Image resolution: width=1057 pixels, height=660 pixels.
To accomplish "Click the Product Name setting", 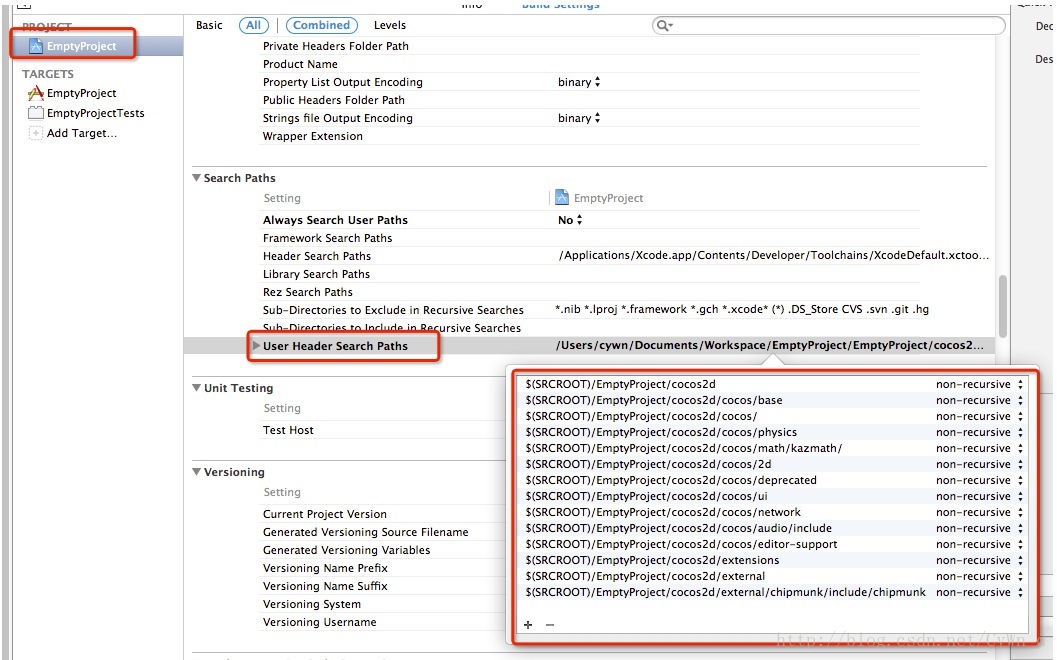I will [x=300, y=64].
